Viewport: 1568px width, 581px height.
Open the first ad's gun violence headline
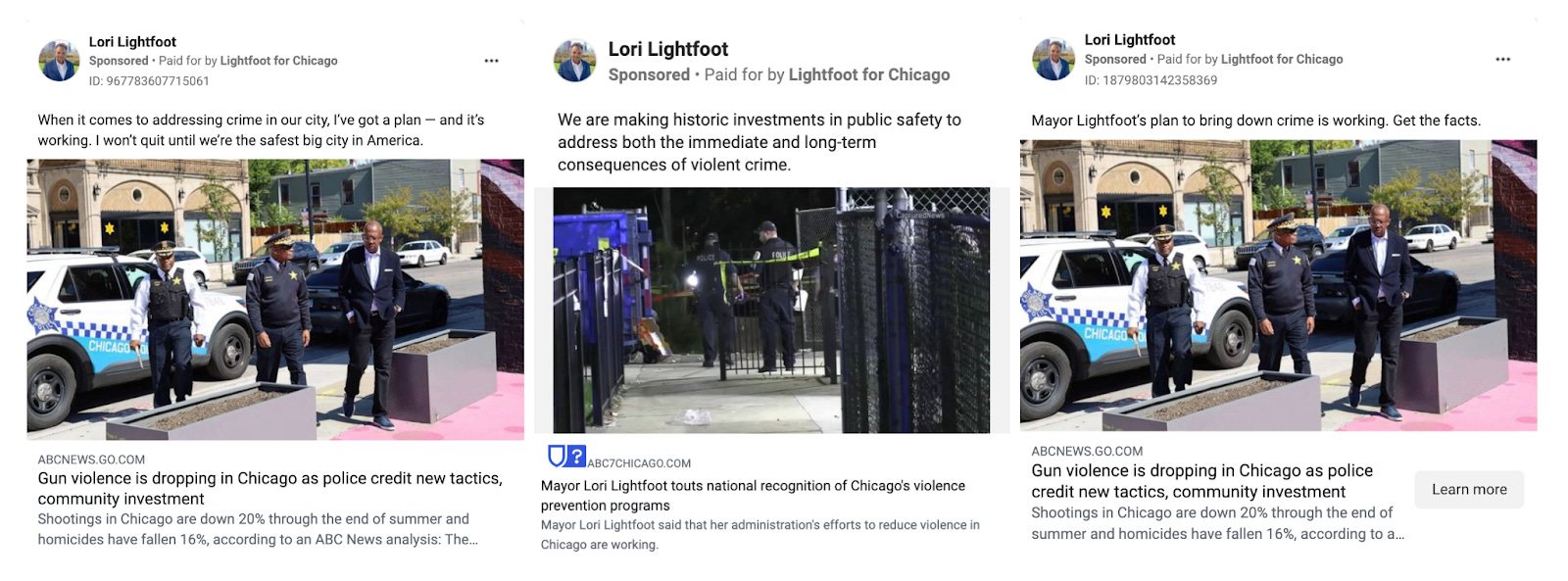coord(269,488)
